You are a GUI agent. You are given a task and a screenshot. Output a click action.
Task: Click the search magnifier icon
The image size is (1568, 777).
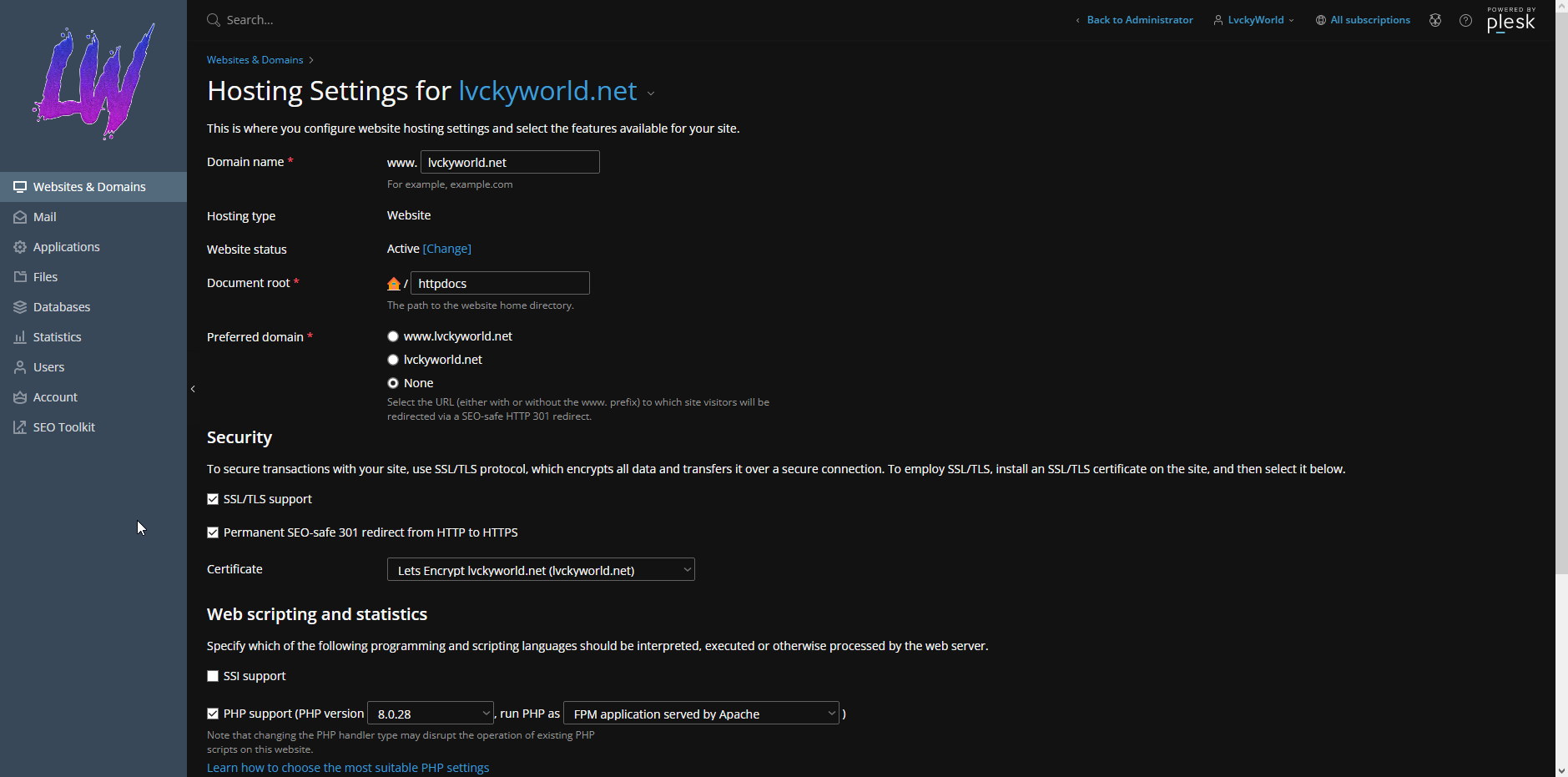[214, 20]
